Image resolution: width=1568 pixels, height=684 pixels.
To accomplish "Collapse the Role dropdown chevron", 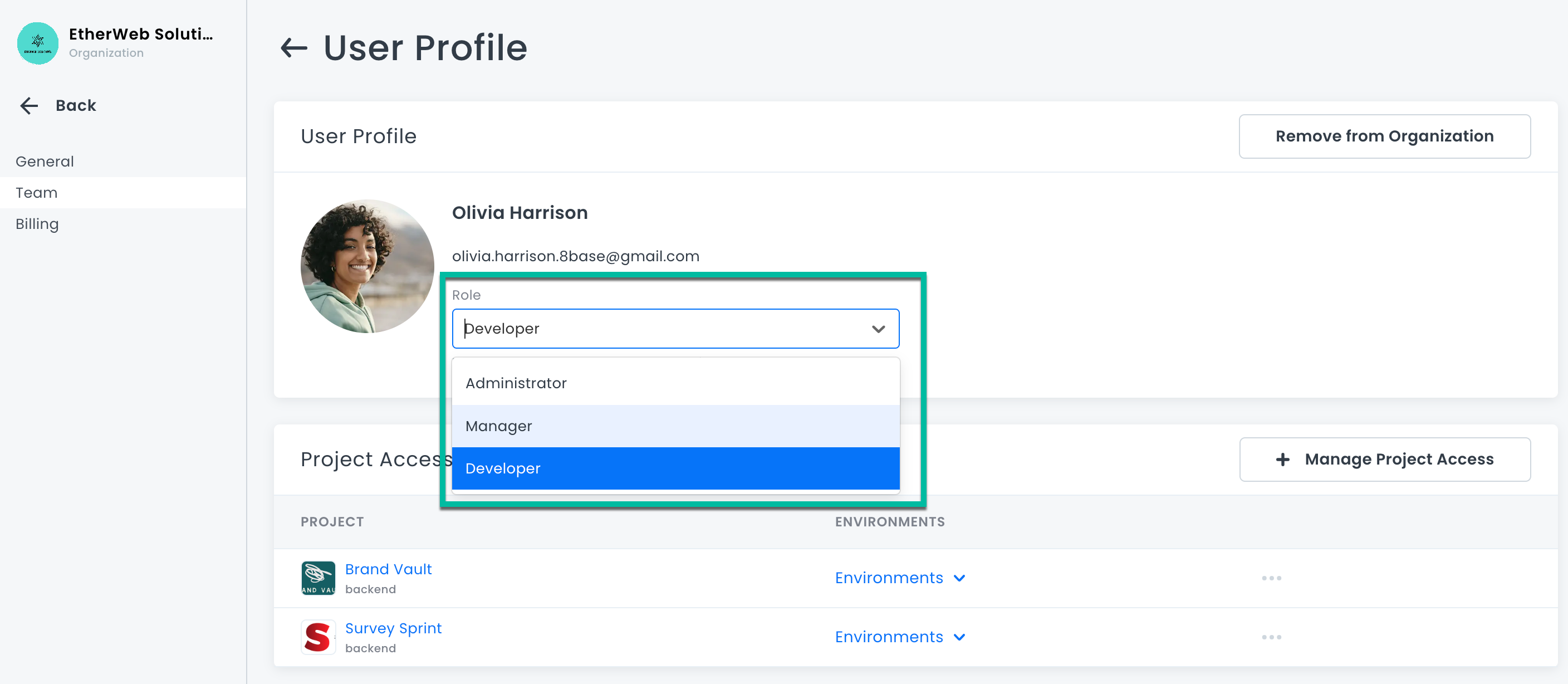I will point(878,329).
